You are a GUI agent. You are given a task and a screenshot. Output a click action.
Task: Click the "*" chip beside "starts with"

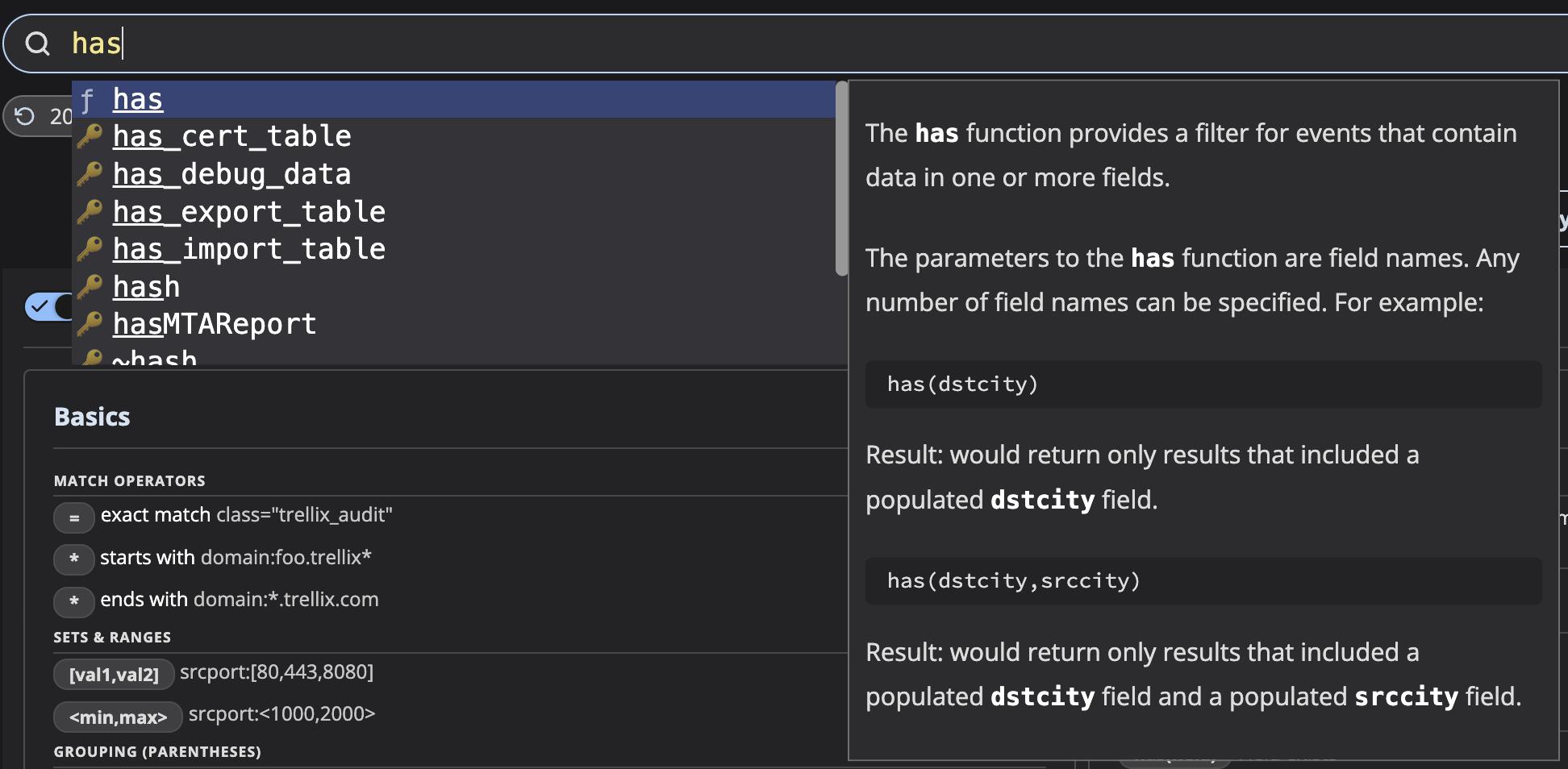74,559
